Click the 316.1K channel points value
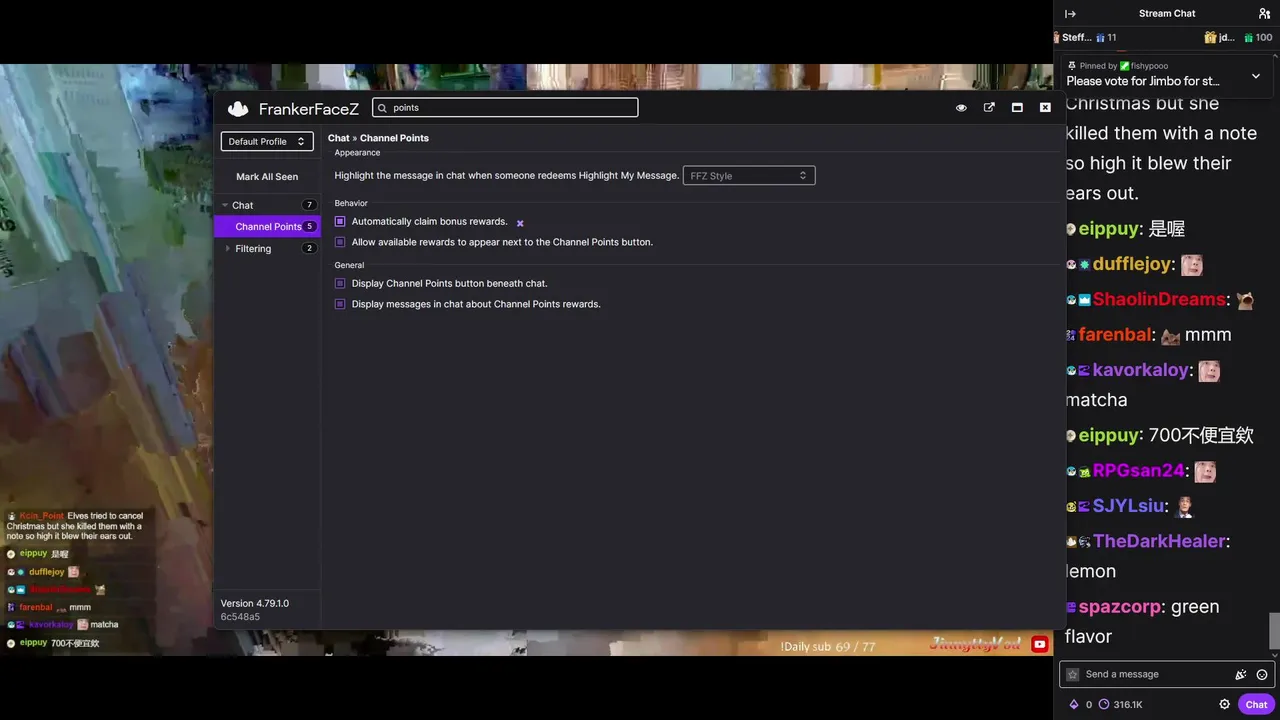 click(1128, 705)
